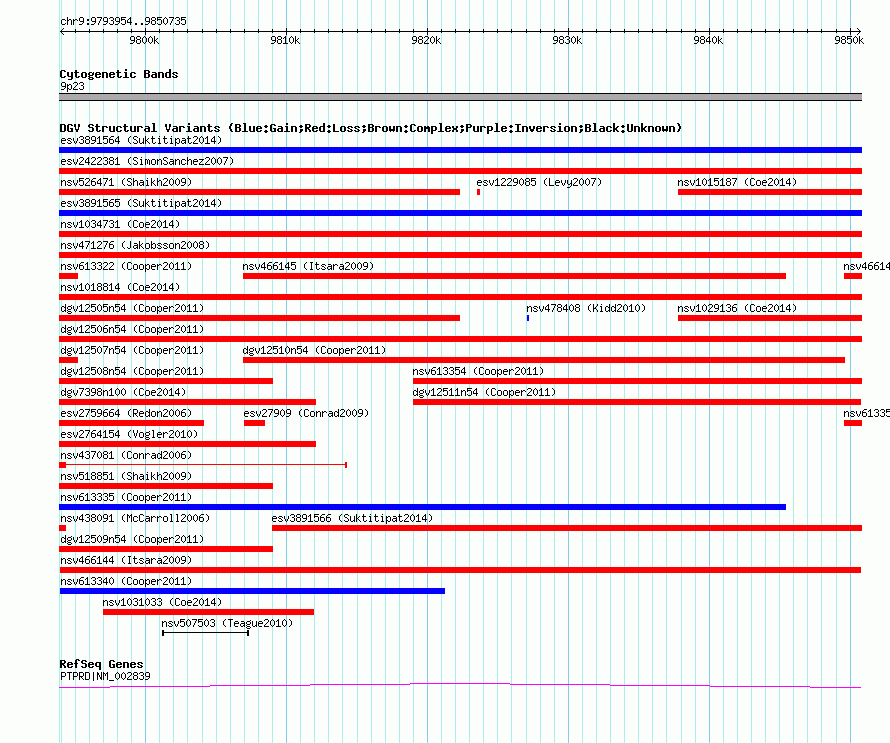Click the red bar under dgv12511n54
The image size is (890, 743).
637,402
